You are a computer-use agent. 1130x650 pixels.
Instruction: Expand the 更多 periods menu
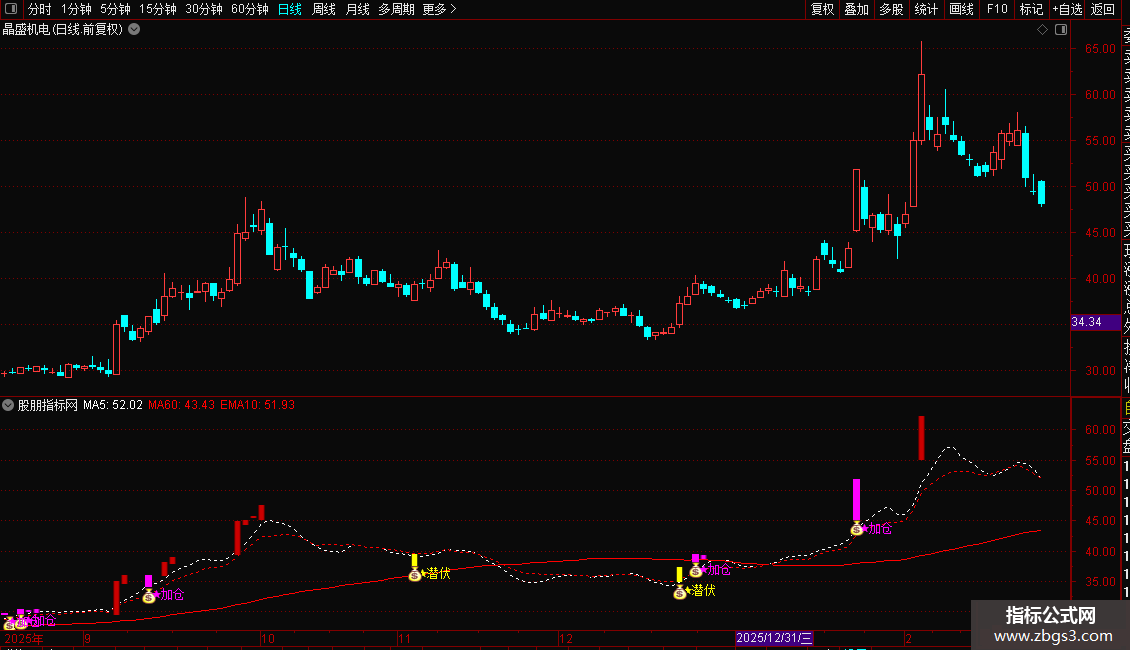pos(439,9)
